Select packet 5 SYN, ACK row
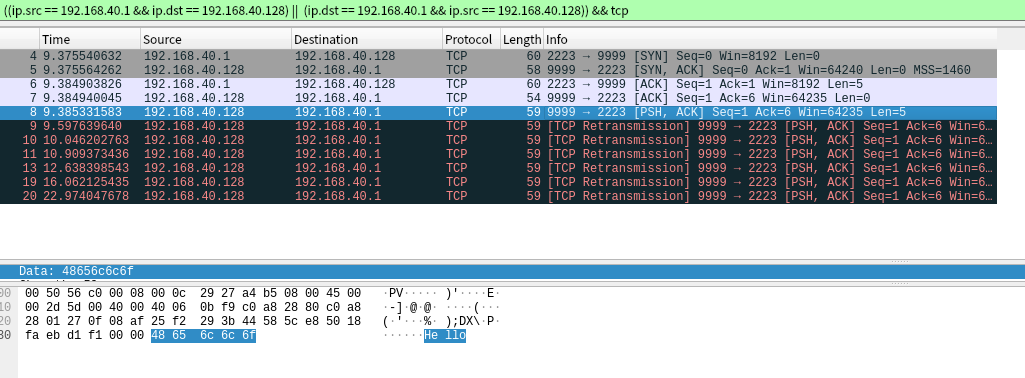The width and height of the screenshot is (1025, 378). point(498,70)
